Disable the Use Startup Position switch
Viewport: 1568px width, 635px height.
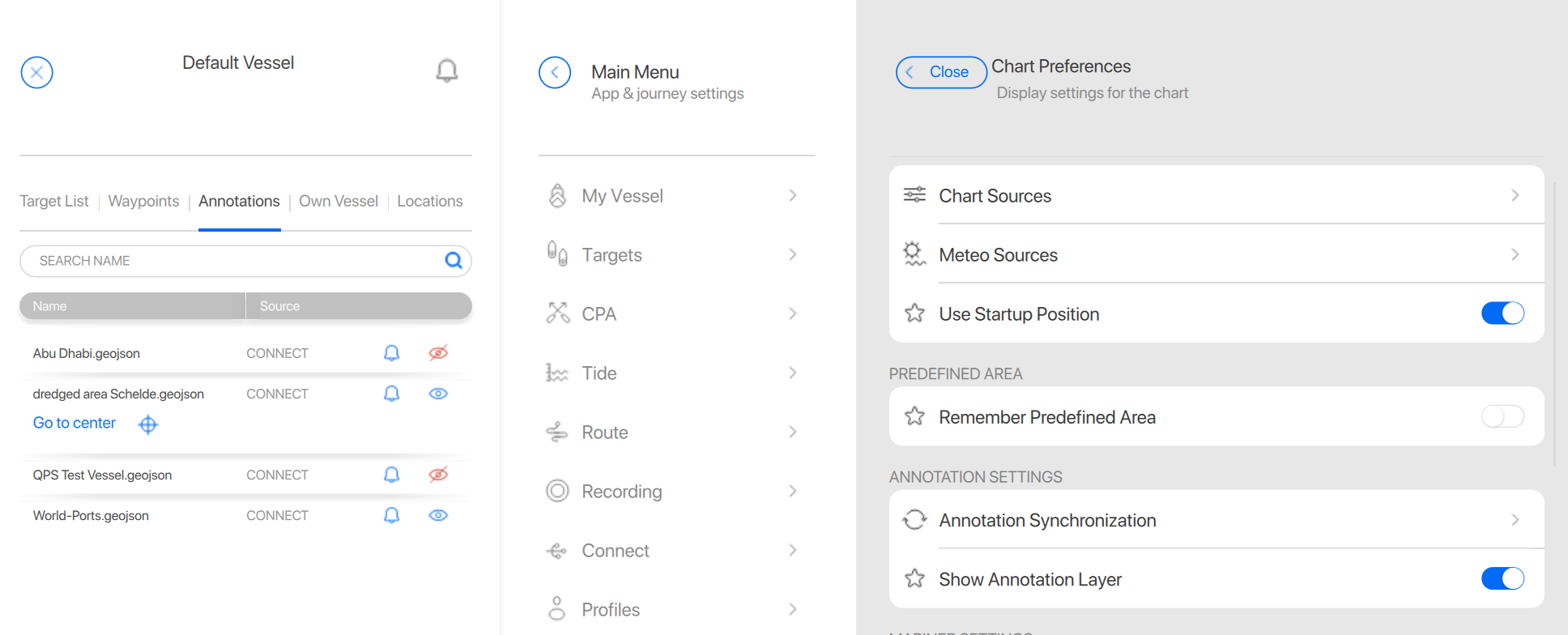1502,313
